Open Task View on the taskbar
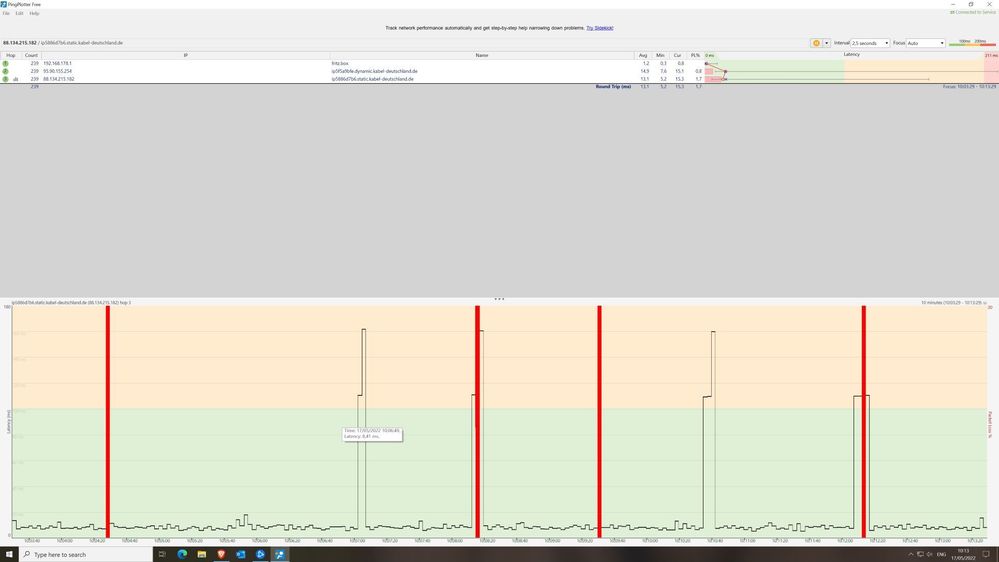This screenshot has width=999, height=562. pyautogui.click(x=162, y=554)
